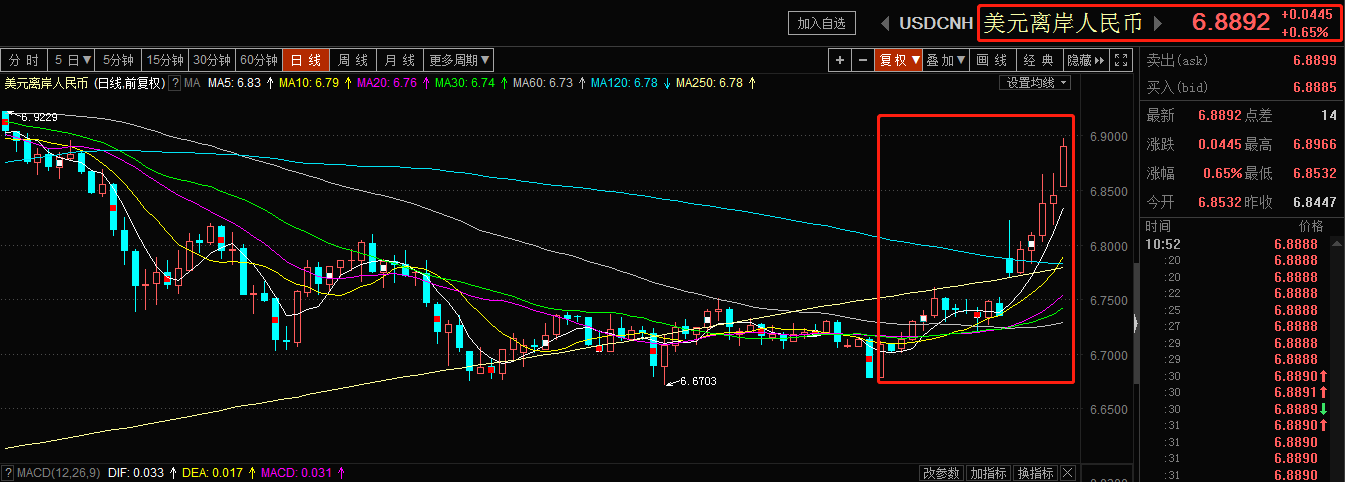
Task: Open the 复权 dropdown
Action: (898, 60)
